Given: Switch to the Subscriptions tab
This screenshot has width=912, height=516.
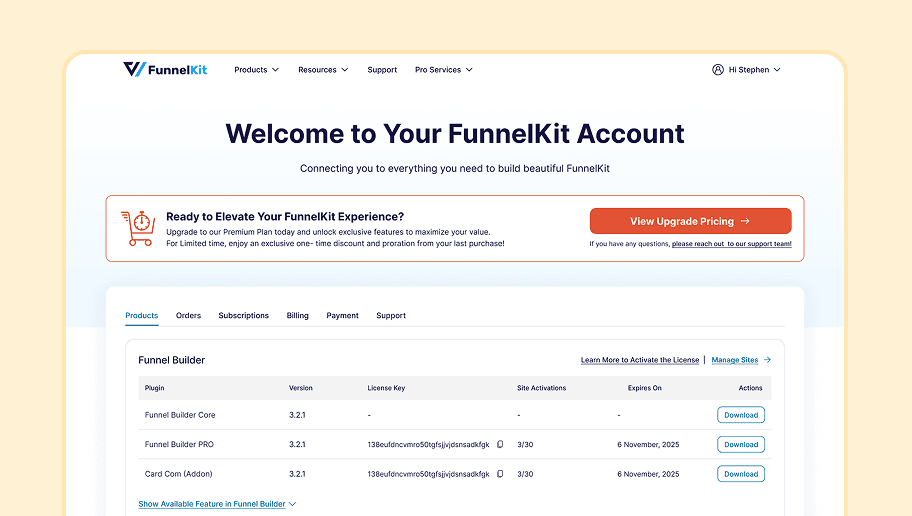Looking at the screenshot, I should click(x=244, y=315).
